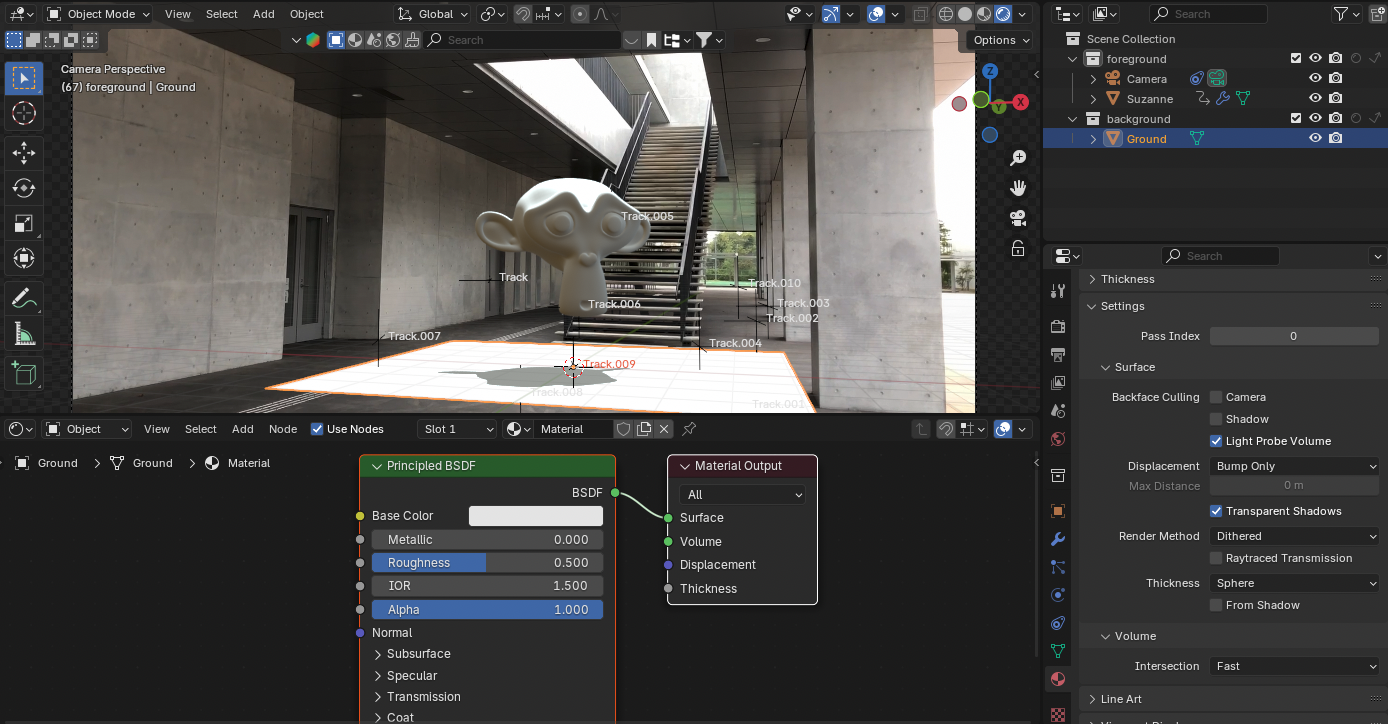The height and width of the screenshot is (724, 1388).
Task: Expand the Camera item in outliner
Action: coord(1093,79)
